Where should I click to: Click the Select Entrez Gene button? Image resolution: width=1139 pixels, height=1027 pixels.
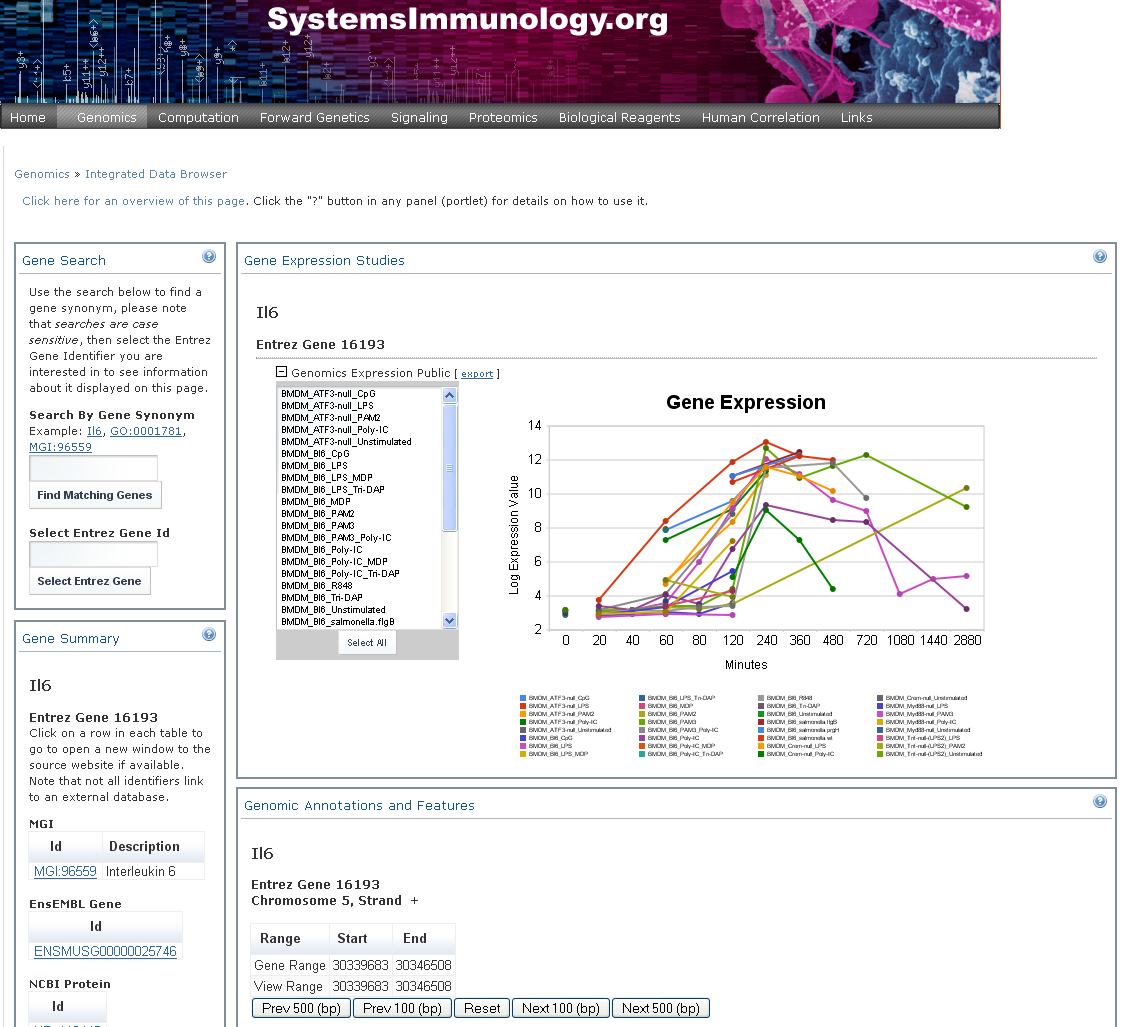point(89,581)
